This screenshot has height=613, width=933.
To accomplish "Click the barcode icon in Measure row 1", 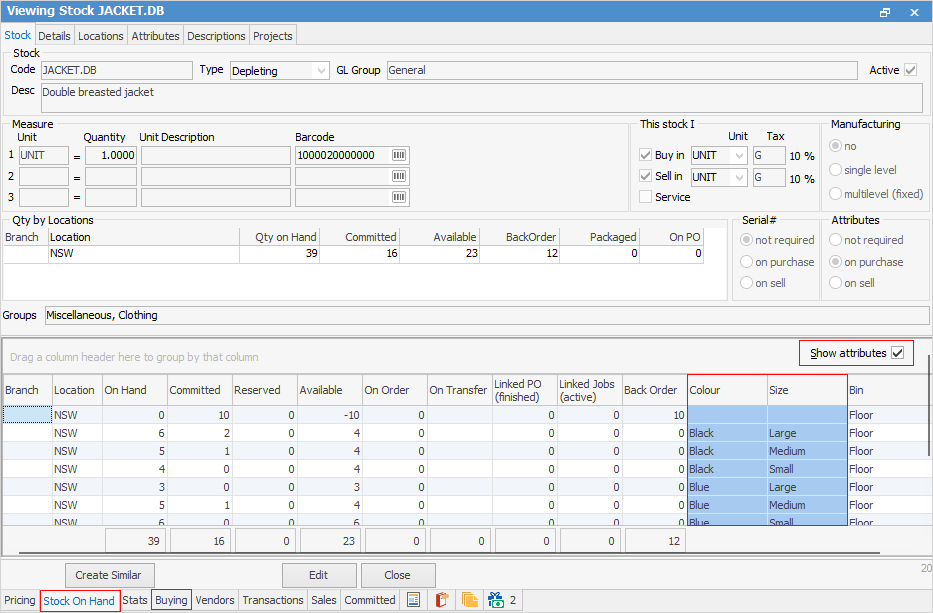I will [399, 155].
